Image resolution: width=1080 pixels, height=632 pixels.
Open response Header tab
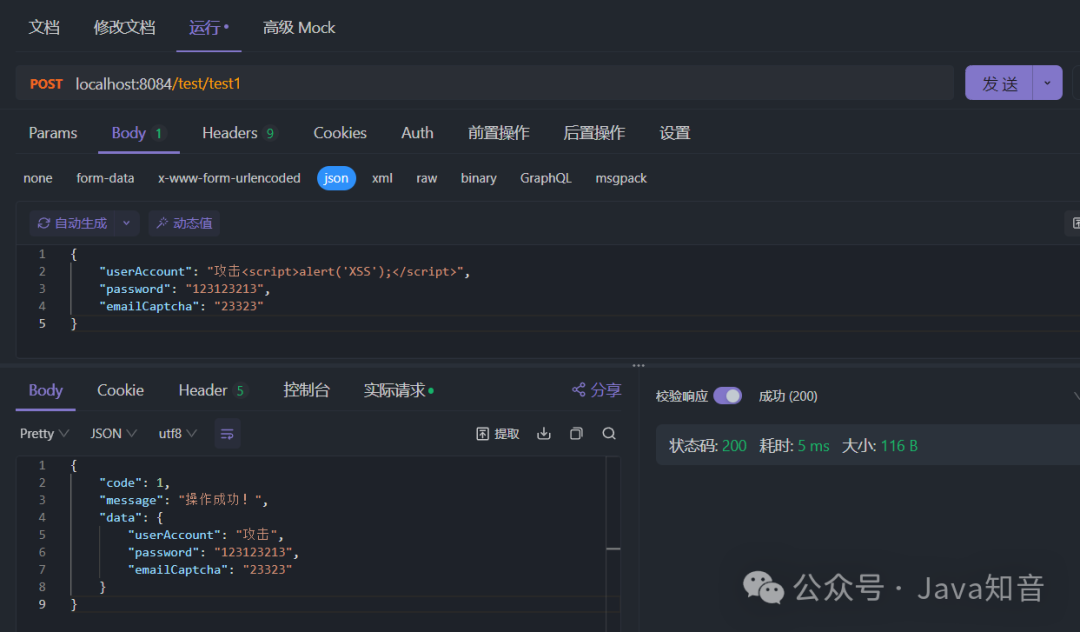coord(212,390)
